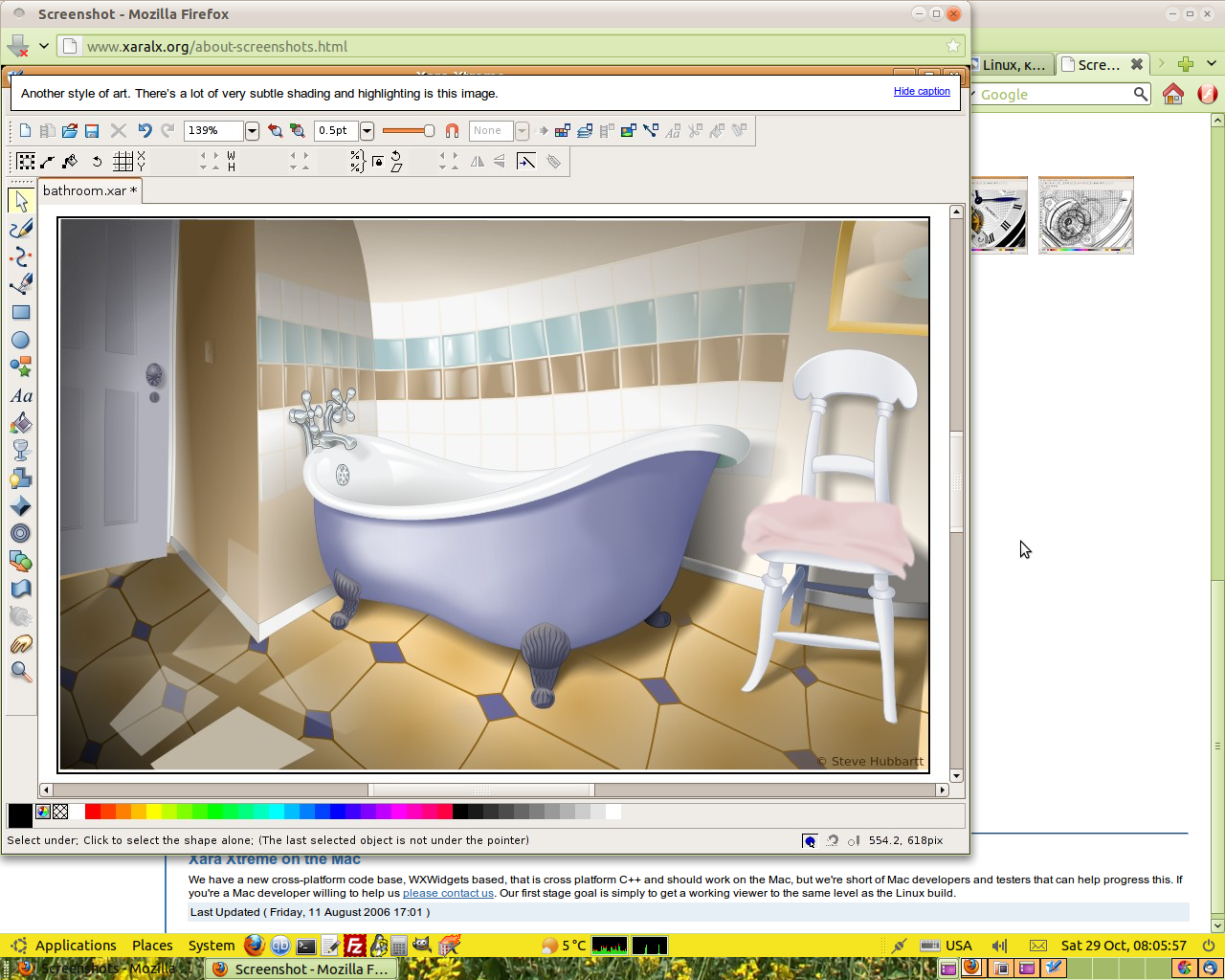Toggle the lock aspect ratio button

(378, 162)
